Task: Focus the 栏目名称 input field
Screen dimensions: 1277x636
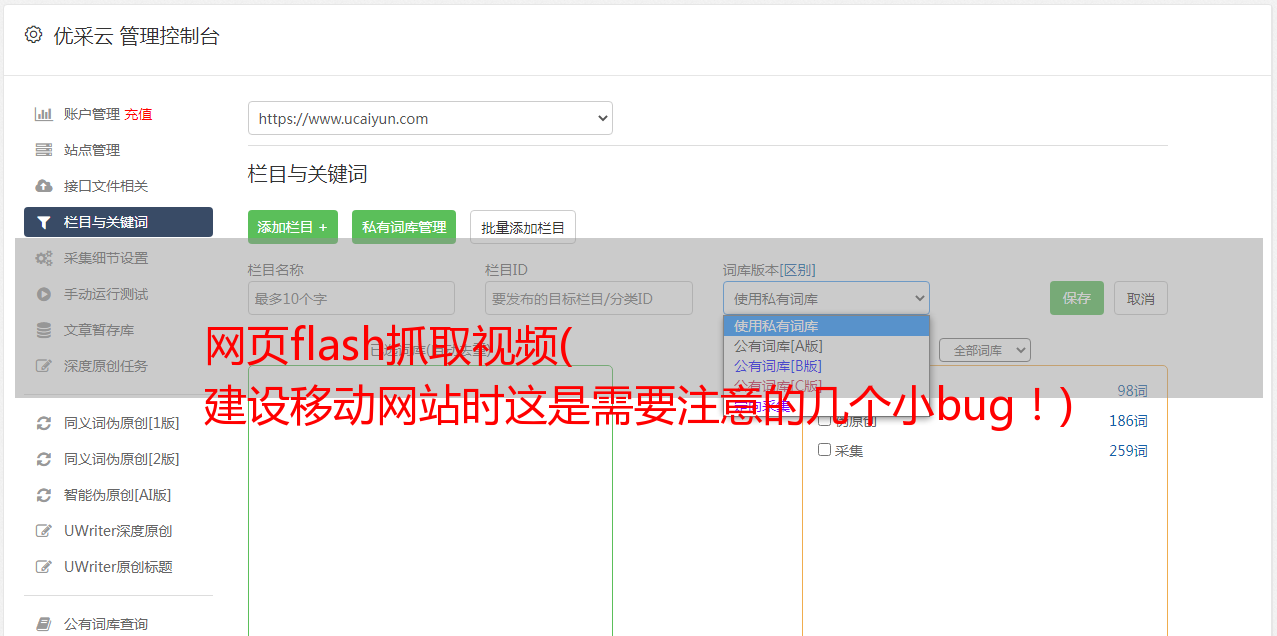Action: 351,298
